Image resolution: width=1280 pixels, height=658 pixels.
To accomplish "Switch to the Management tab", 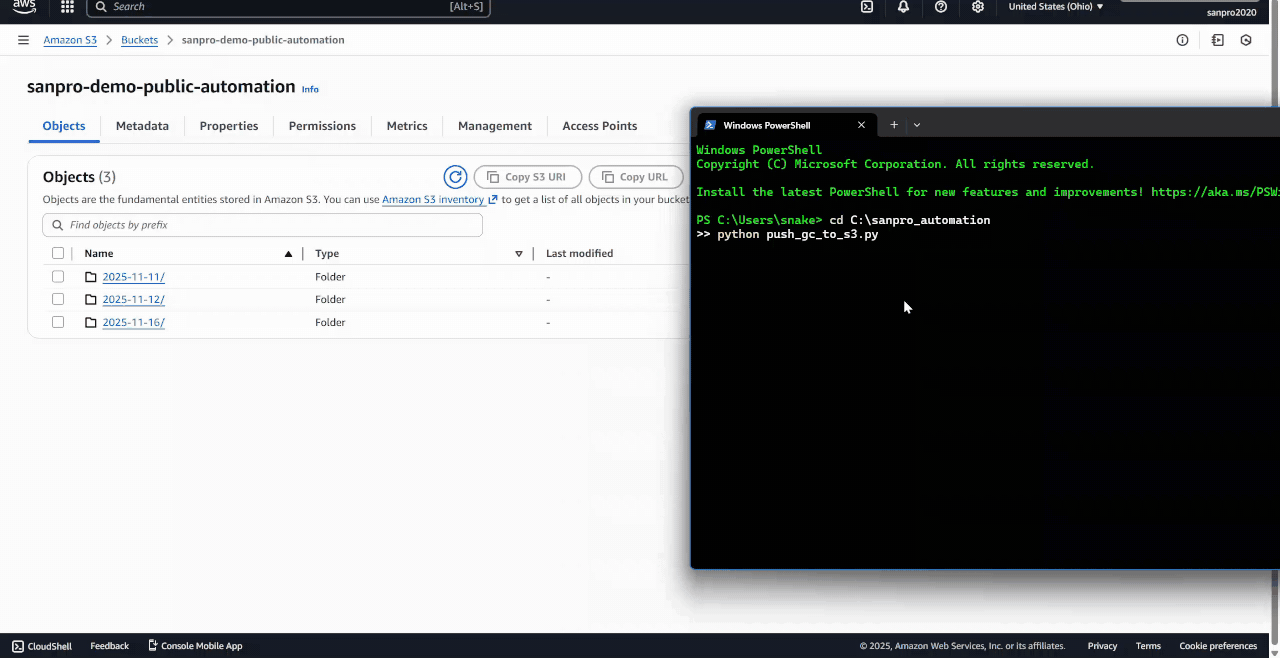I will (x=494, y=126).
